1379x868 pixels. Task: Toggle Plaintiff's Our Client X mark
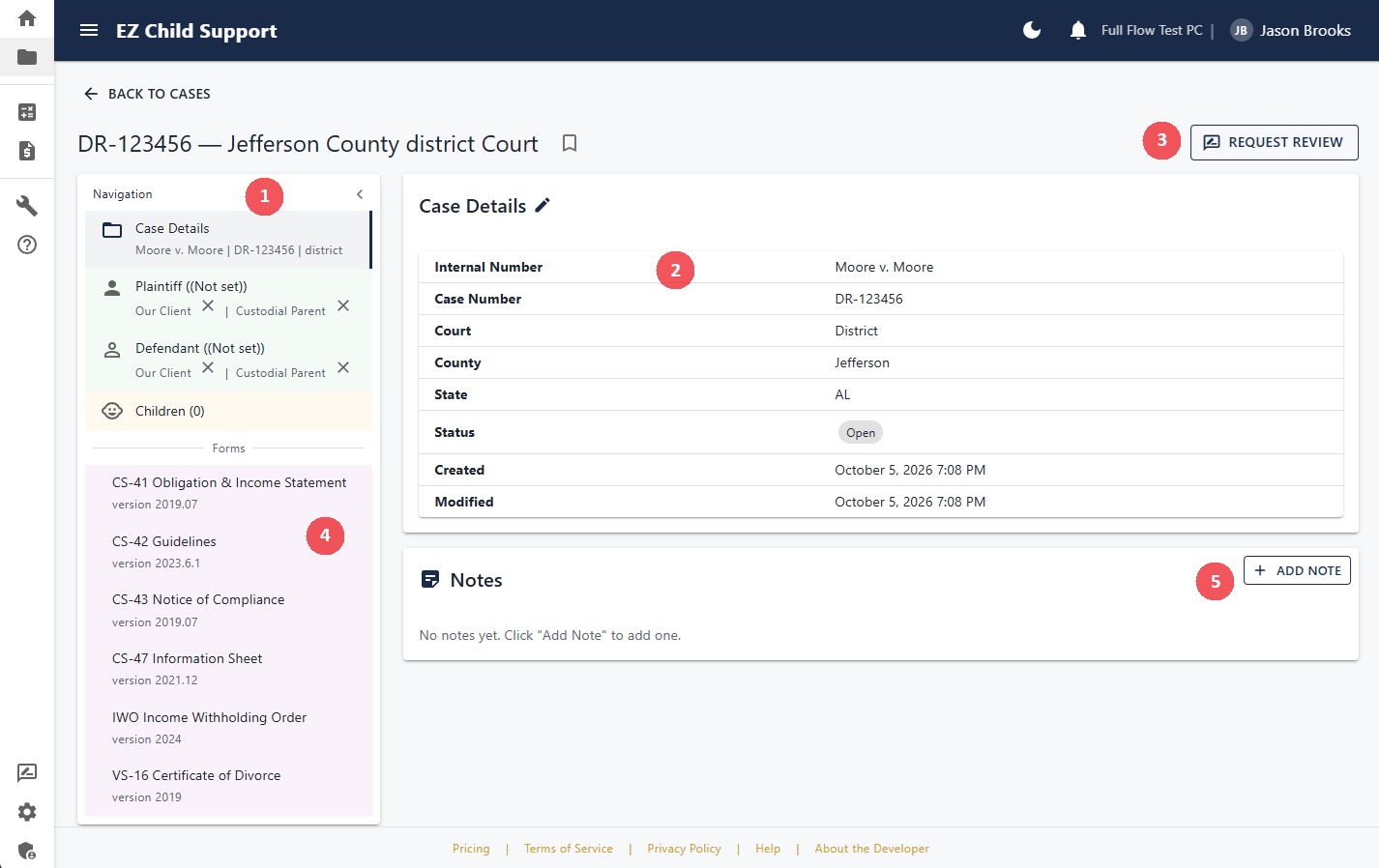click(x=208, y=305)
